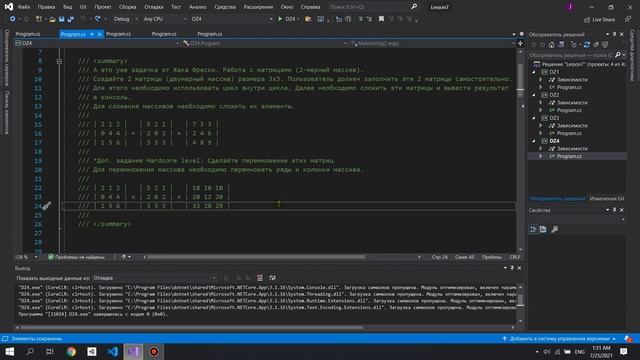
Task: Collapse the DZ1 project node
Action: tap(534, 72)
